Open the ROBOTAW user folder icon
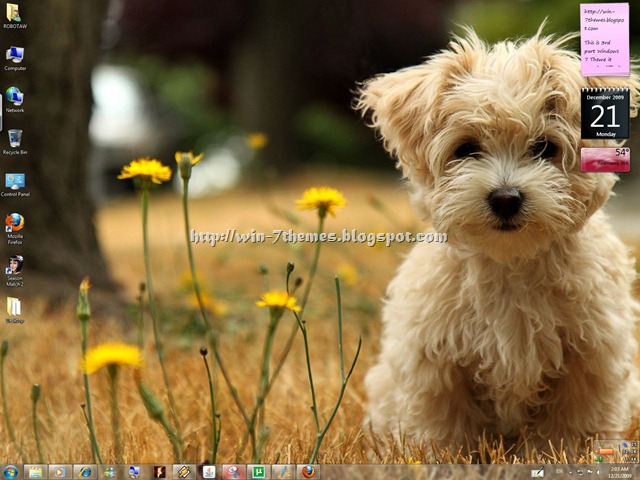 point(15,16)
